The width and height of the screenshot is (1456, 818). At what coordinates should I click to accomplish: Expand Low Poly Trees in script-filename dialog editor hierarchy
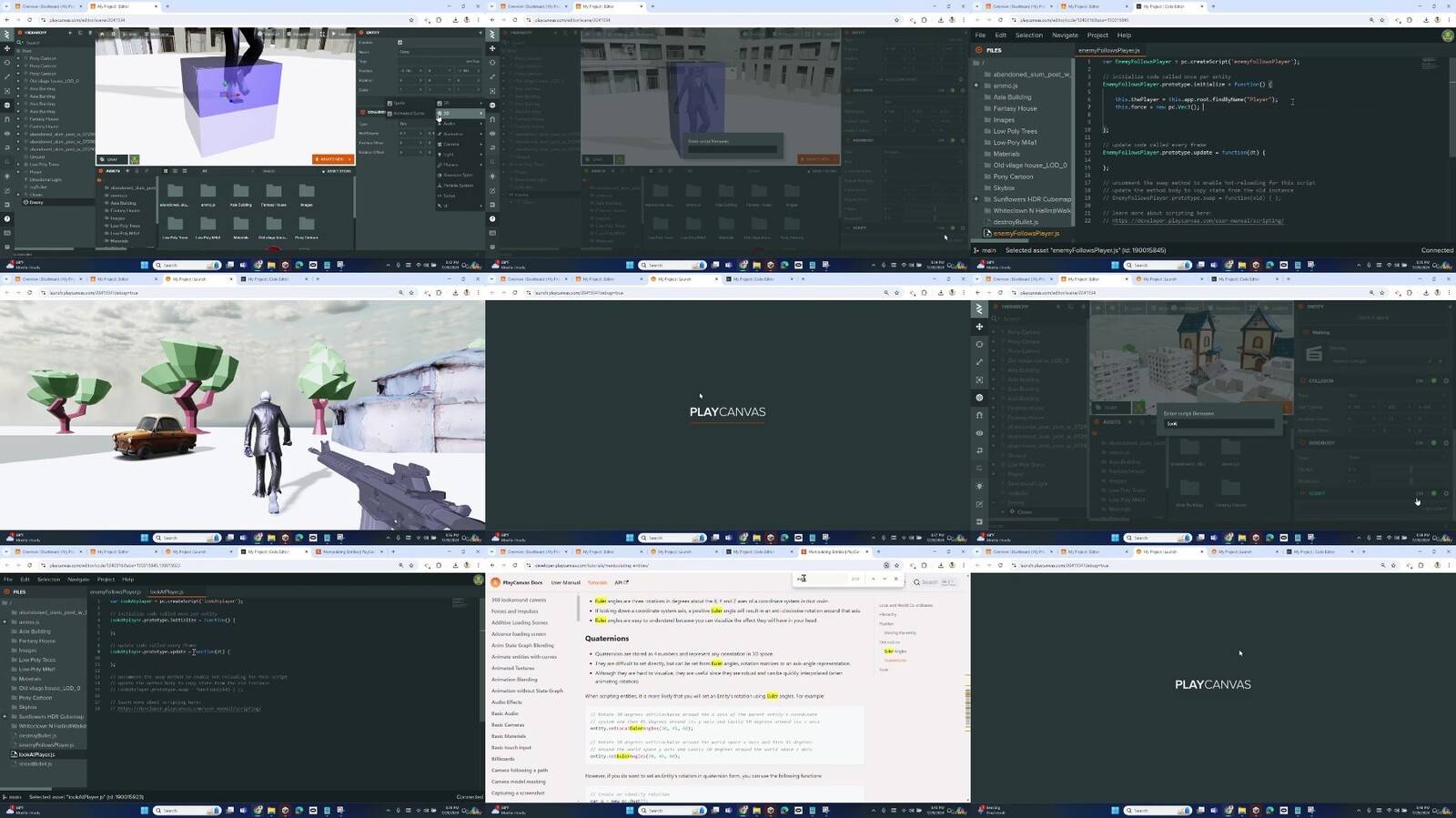(x=994, y=465)
